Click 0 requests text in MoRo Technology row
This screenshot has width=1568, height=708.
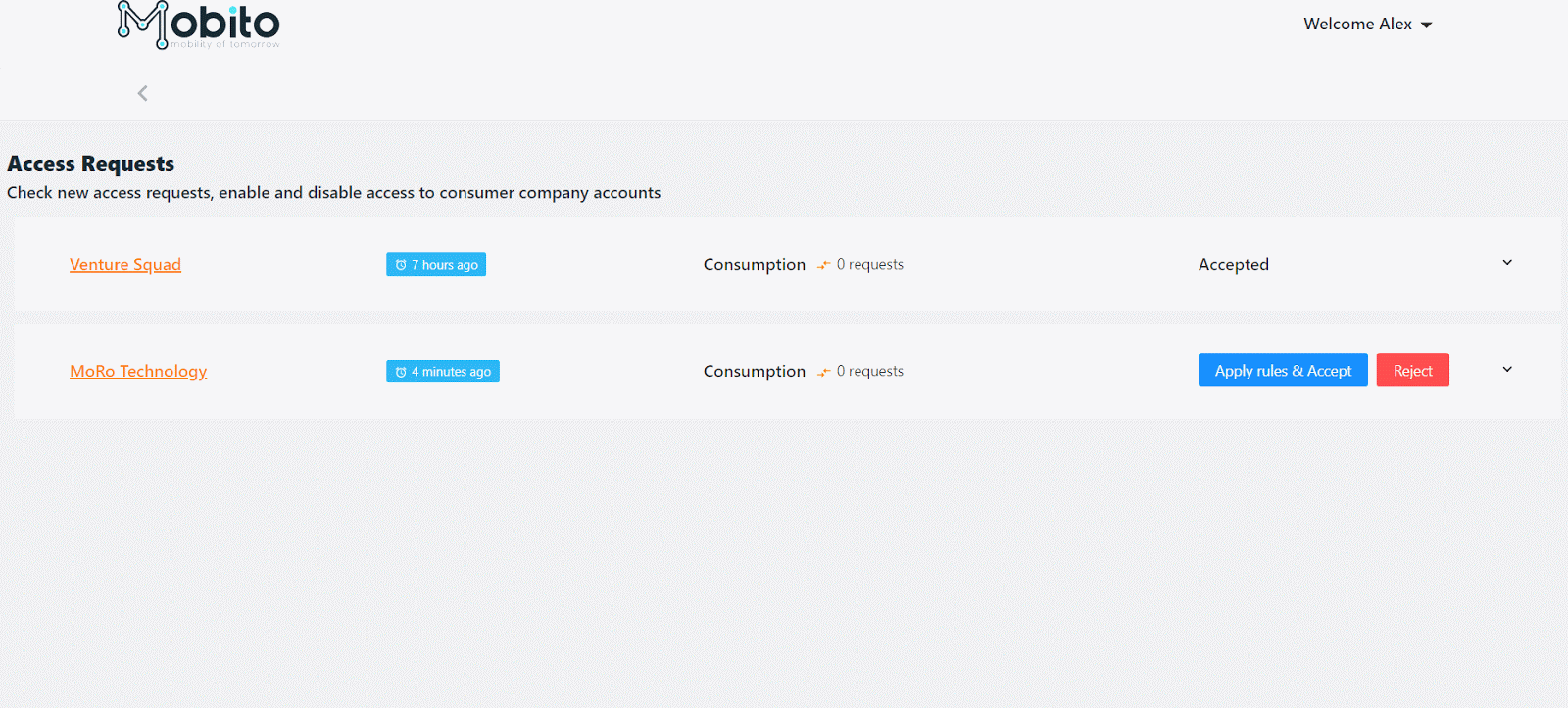pyautogui.click(x=870, y=371)
